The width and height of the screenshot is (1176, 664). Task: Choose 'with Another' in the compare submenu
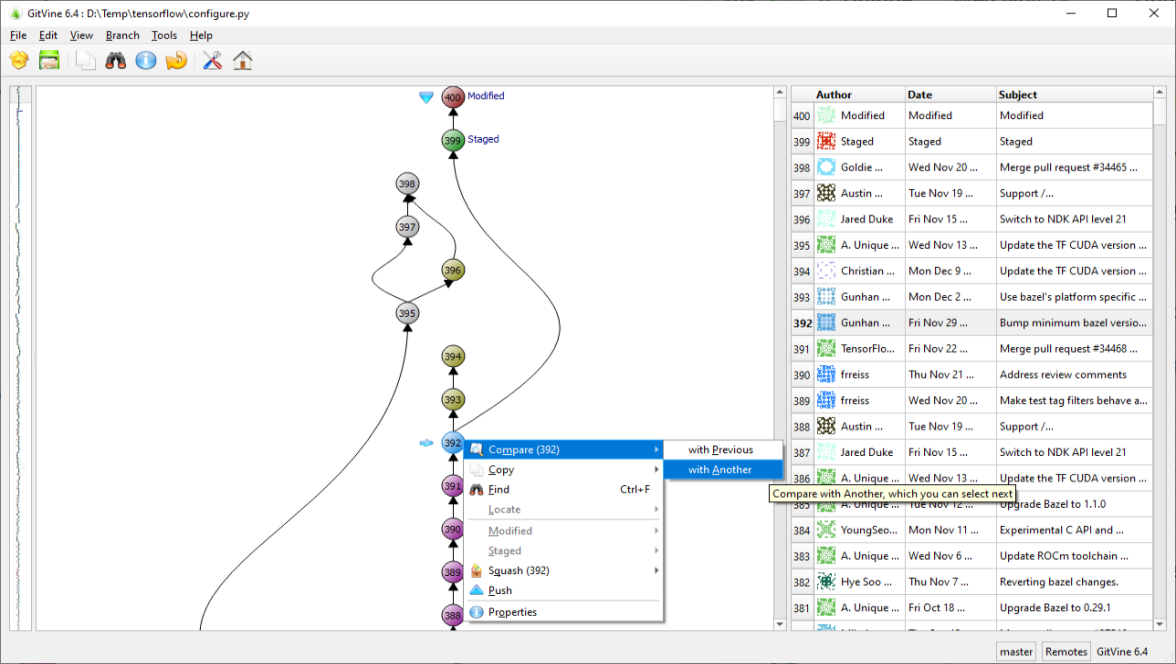[723, 469]
